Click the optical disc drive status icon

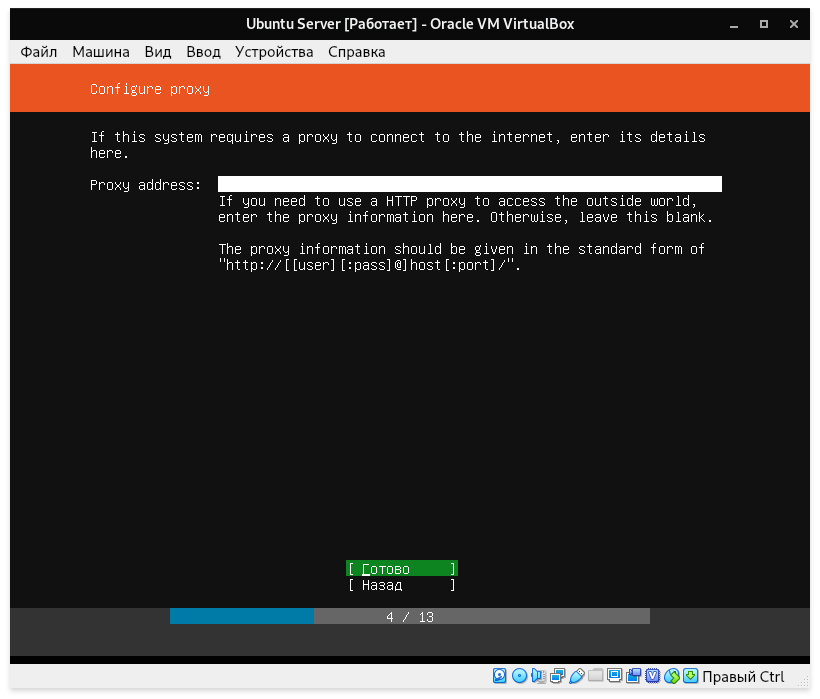519,676
